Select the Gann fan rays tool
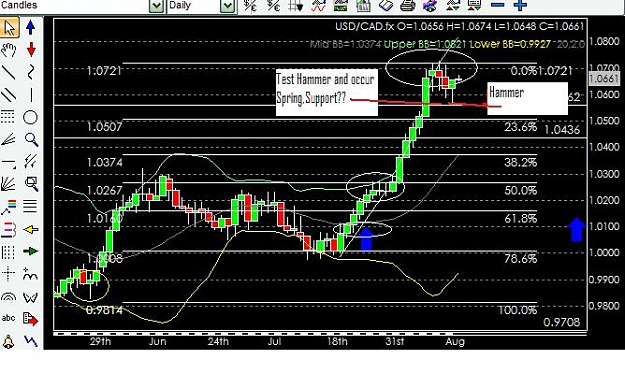625x374 pixels. [8, 184]
